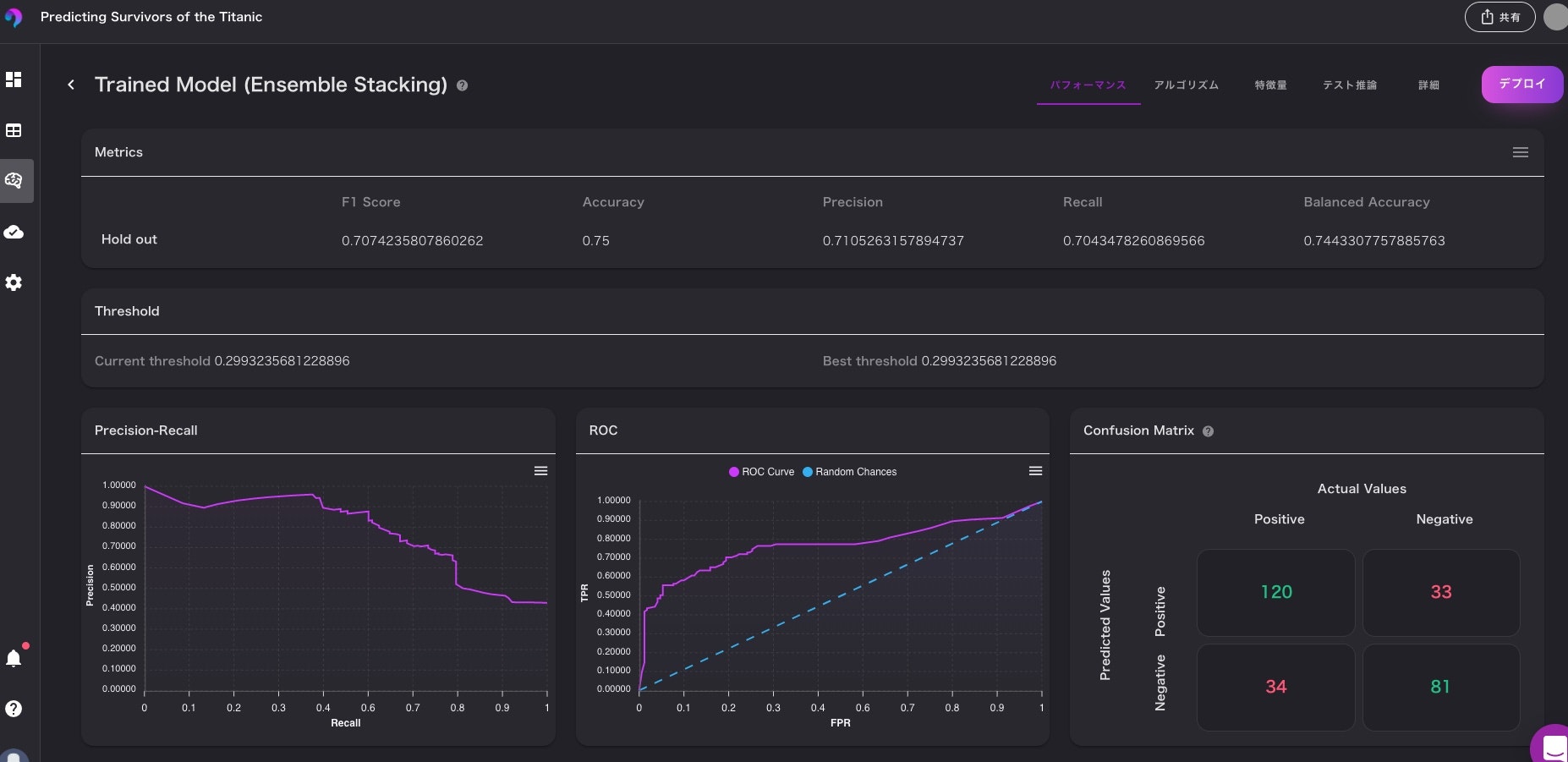1568x762 pixels.
Task: Switch to the アルゴリズム tab
Action: (x=1186, y=85)
